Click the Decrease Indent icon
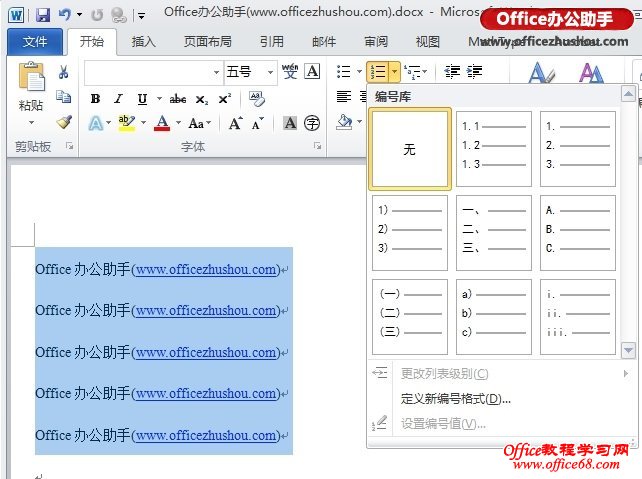The image size is (642, 479). [x=452, y=72]
